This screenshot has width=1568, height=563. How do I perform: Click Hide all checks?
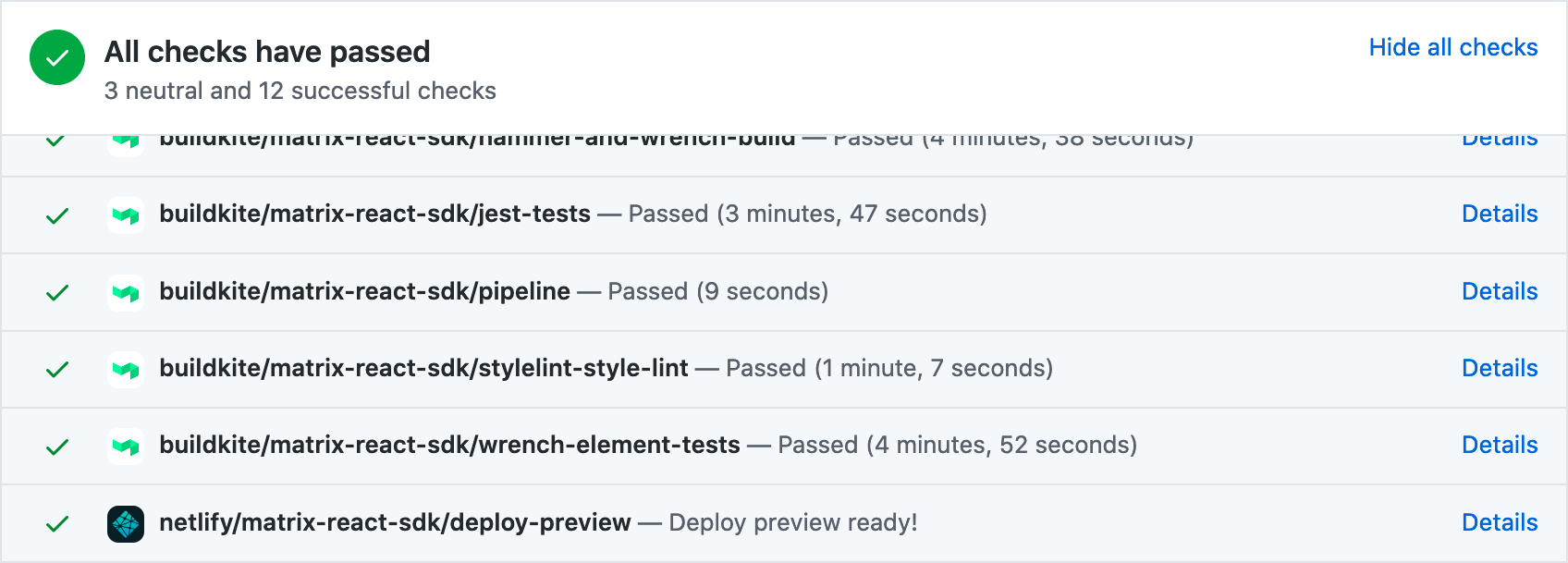click(1453, 47)
